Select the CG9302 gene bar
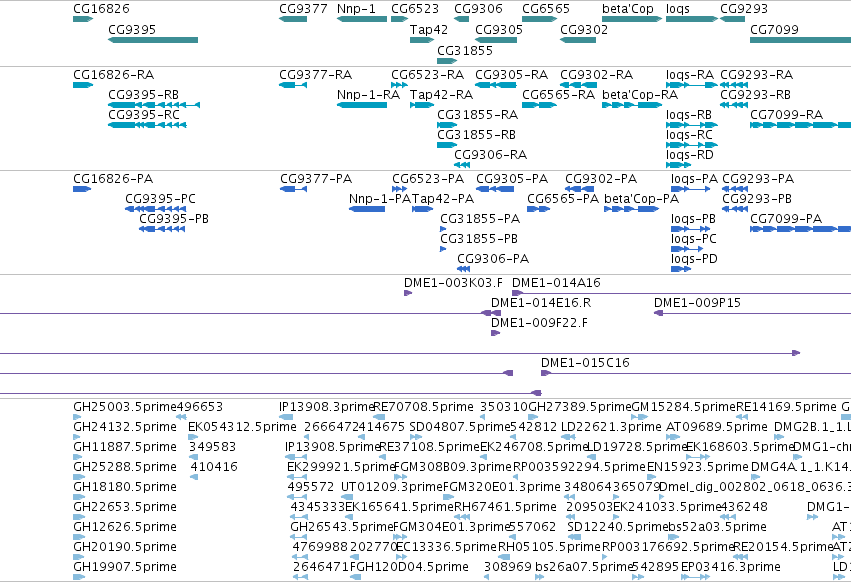 pos(578,40)
